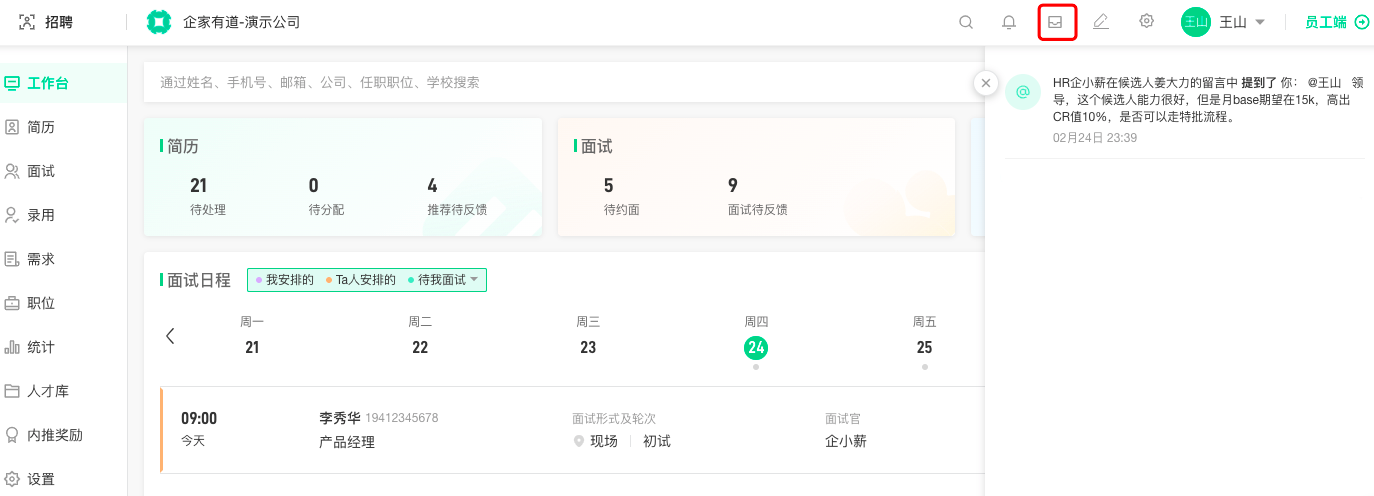
Task: Open the notification bell icon
Action: [x=1009, y=22]
